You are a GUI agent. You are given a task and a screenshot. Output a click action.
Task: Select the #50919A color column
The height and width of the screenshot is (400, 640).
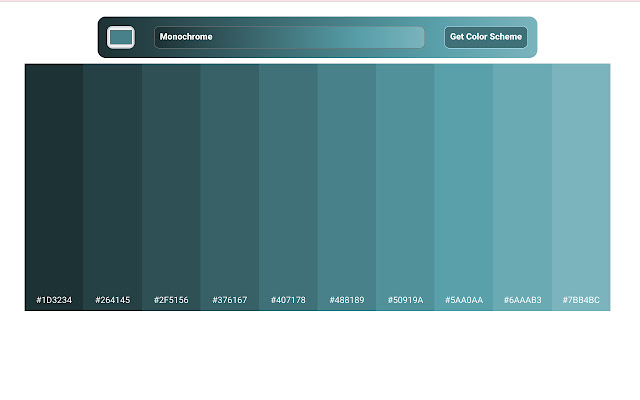point(405,187)
